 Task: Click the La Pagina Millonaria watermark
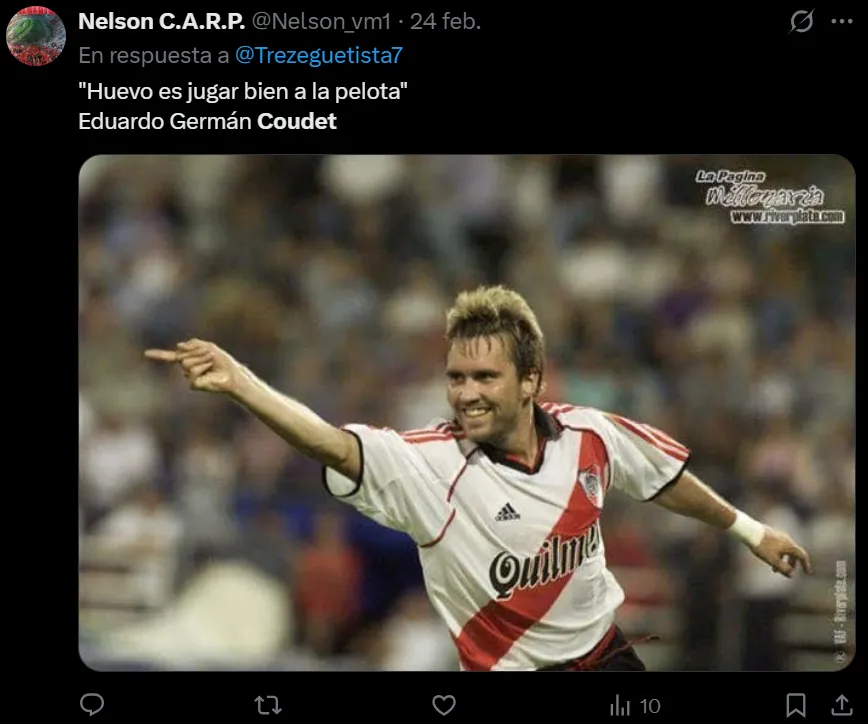pos(769,197)
